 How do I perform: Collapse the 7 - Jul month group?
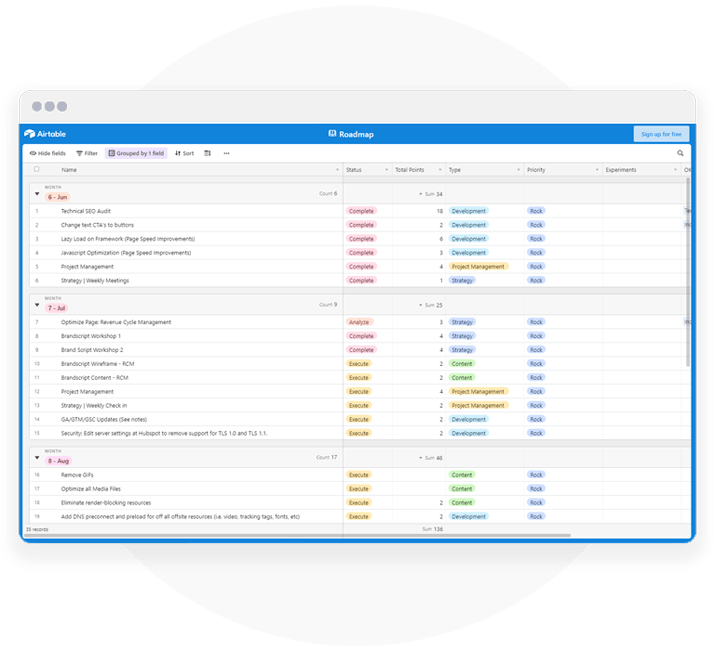tap(37, 304)
